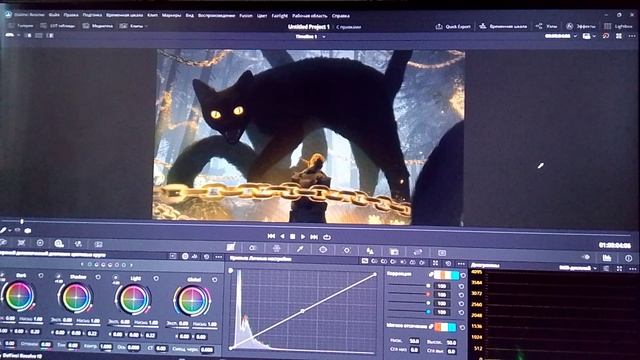Open the Color Warper web-grid palette
640x360 pixels.
(276, 248)
